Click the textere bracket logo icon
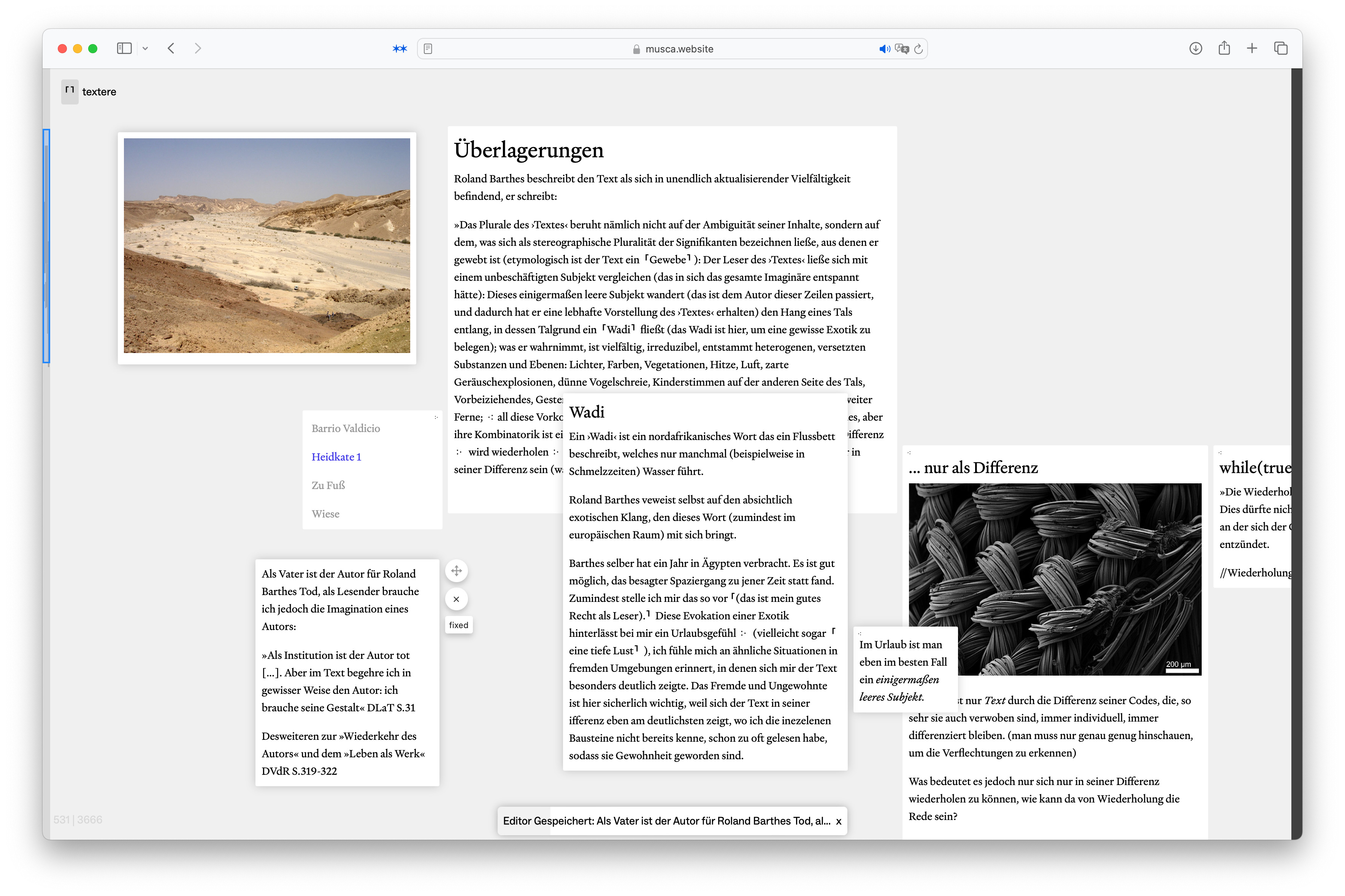 pos(70,92)
